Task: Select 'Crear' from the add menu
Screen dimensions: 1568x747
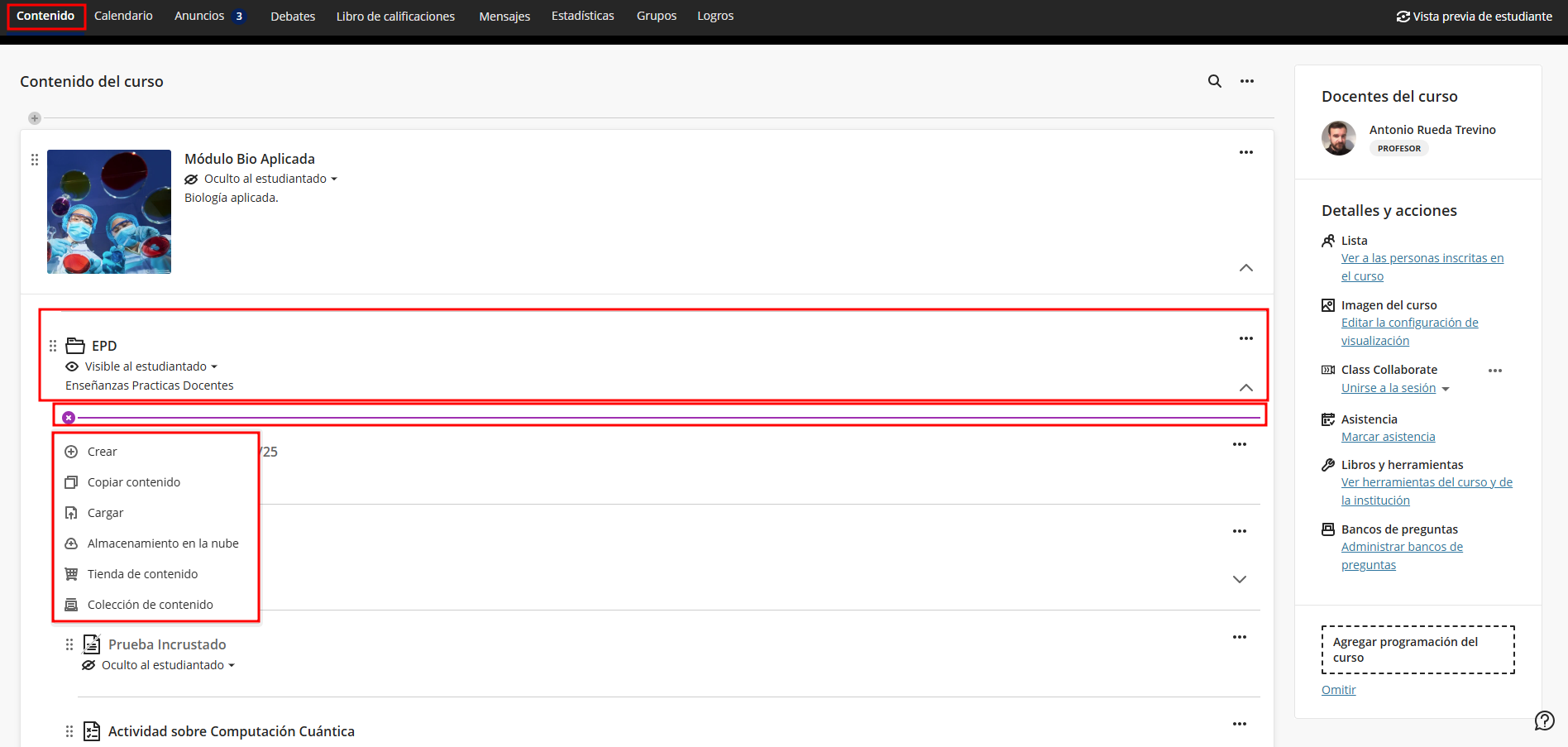Action: coord(102,452)
